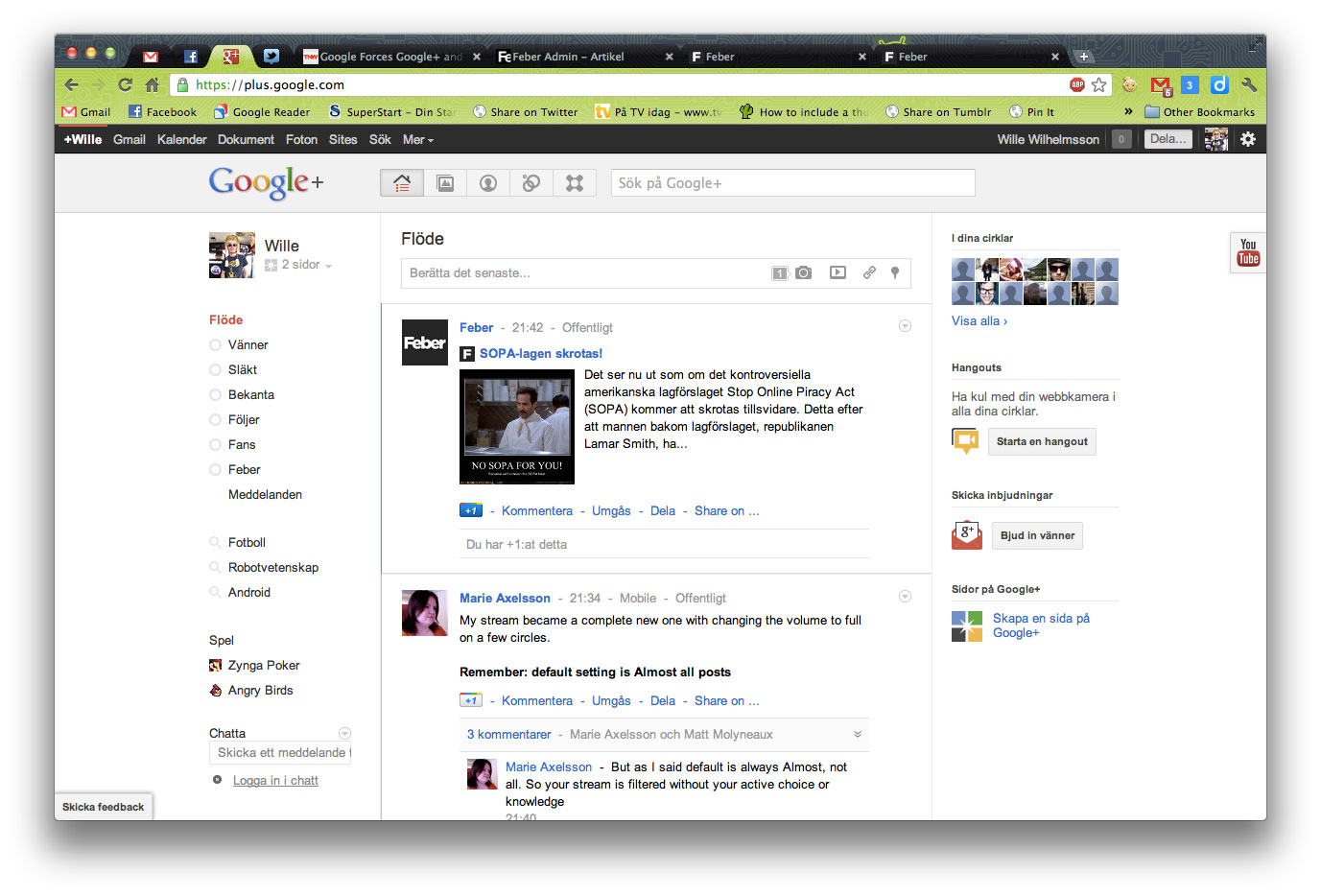Click the Dela... share box
This screenshot has height=896, width=1321.
click(1168, 139)
